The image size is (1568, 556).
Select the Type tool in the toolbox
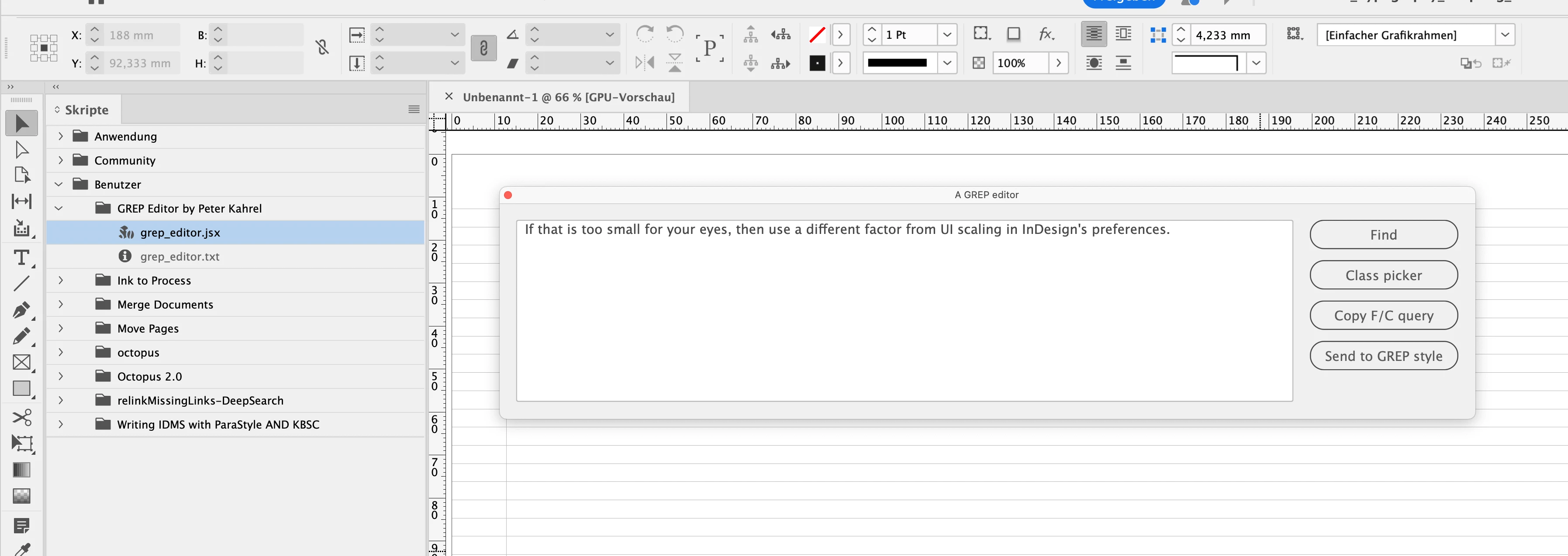(x=21, y=258)
